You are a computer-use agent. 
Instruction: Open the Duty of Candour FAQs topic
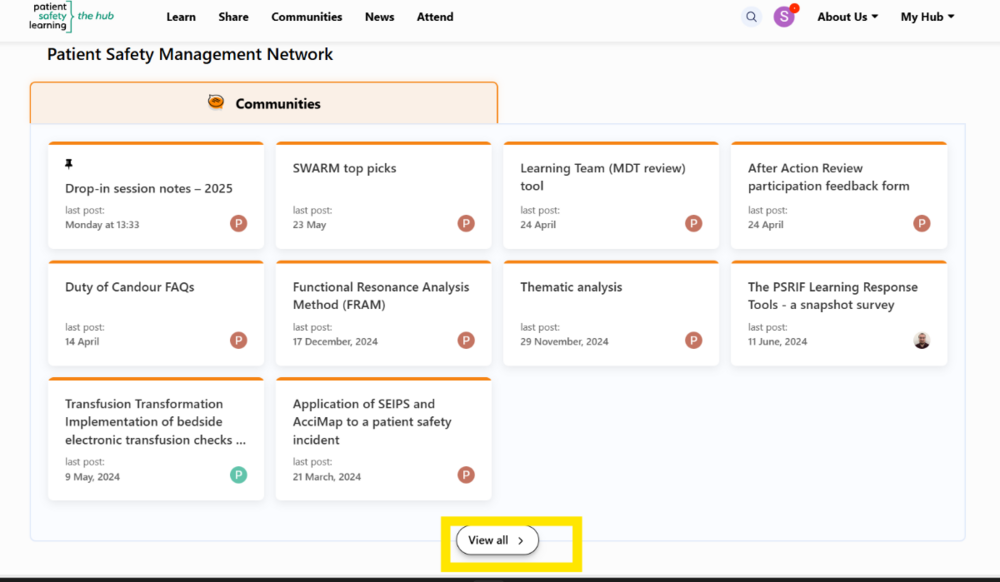pyautogui.click(x=129, y=287)
